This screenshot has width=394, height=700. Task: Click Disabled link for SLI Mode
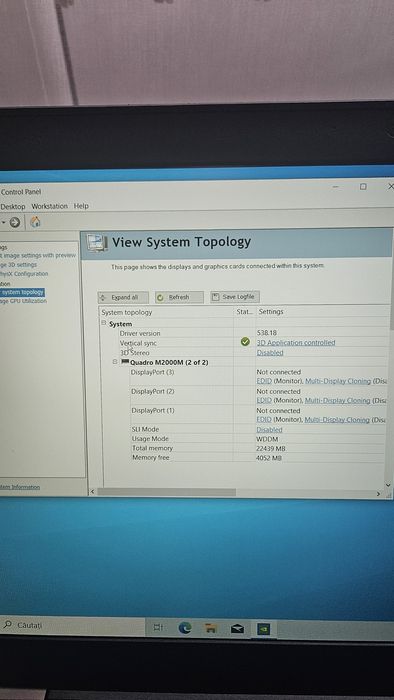(270, 429)
